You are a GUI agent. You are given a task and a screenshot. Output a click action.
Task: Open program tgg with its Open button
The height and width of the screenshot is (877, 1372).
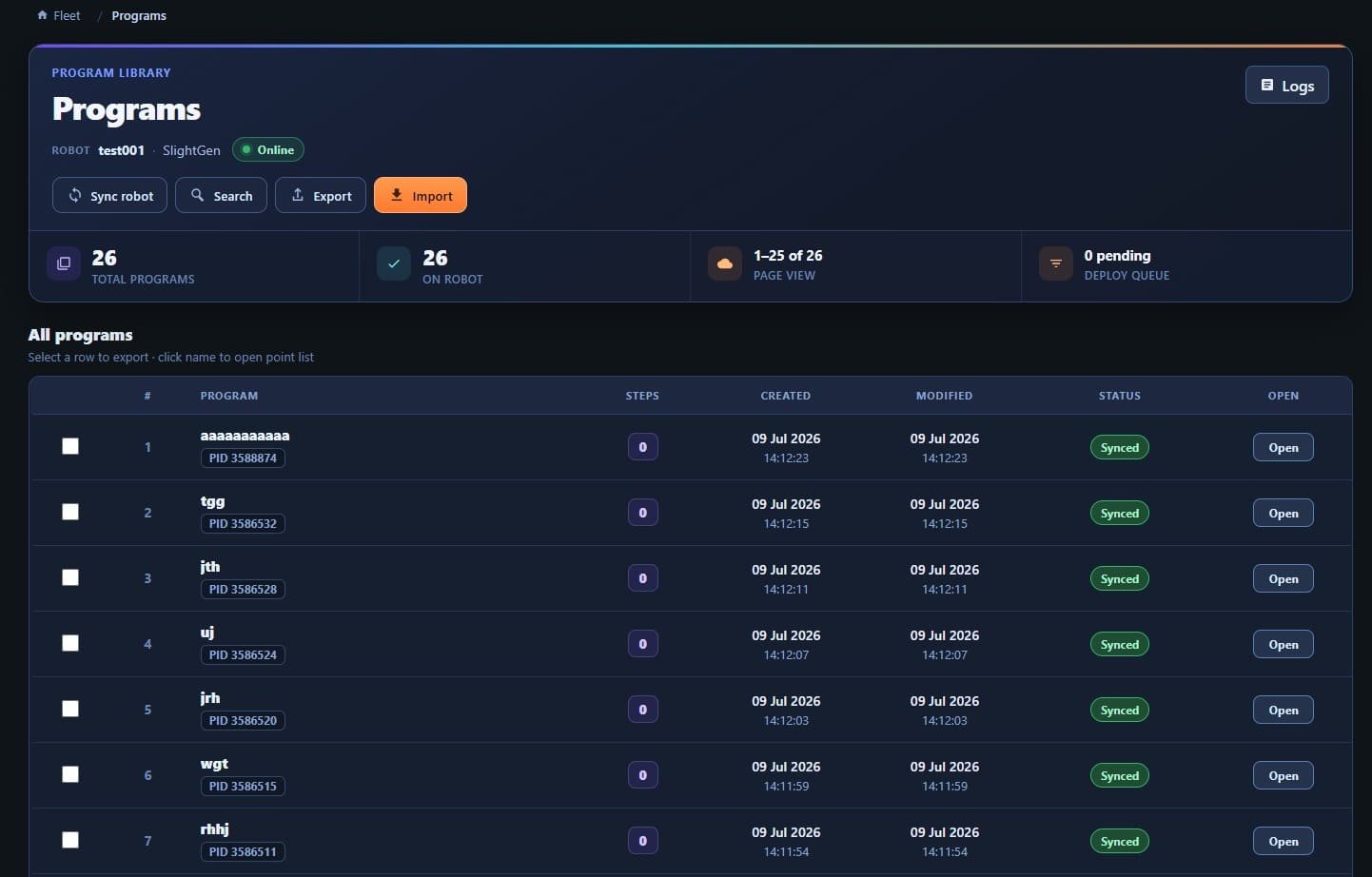tap(1283, 513)
